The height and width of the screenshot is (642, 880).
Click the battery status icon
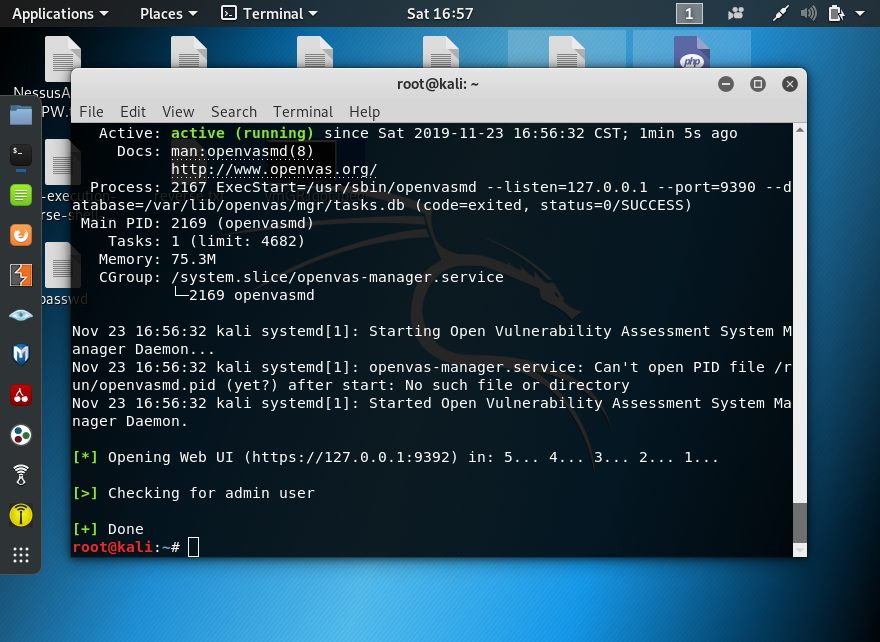point(836,13)
